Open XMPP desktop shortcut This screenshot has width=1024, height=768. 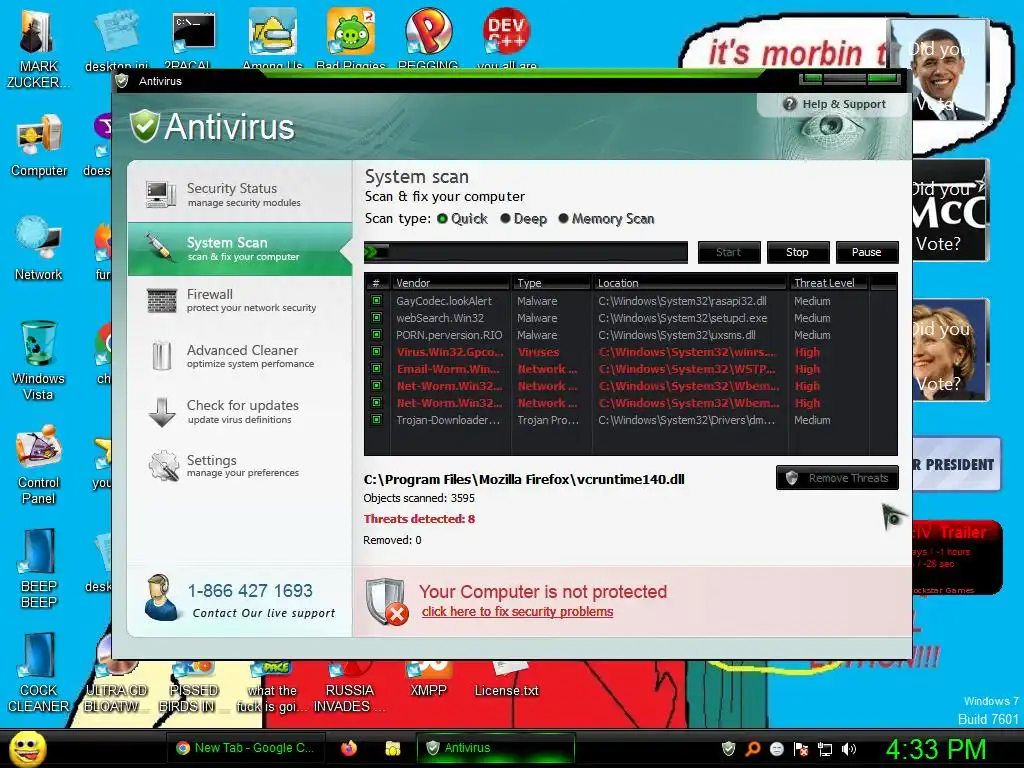click(x=428, y=678)
